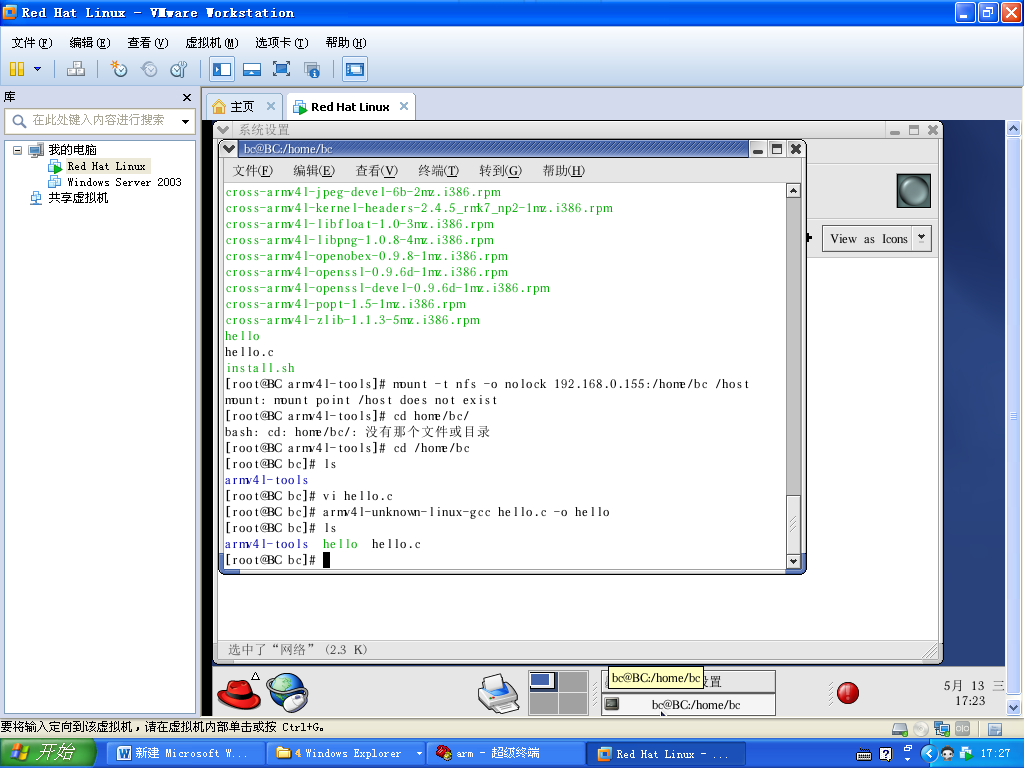
Task: Expand hidden system tray icons arrow
Action: (928, 754)
